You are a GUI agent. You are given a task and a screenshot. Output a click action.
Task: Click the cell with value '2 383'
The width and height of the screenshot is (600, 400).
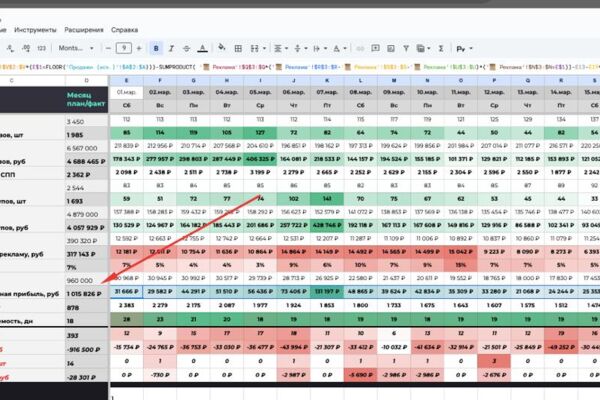(x=126, y=305)
